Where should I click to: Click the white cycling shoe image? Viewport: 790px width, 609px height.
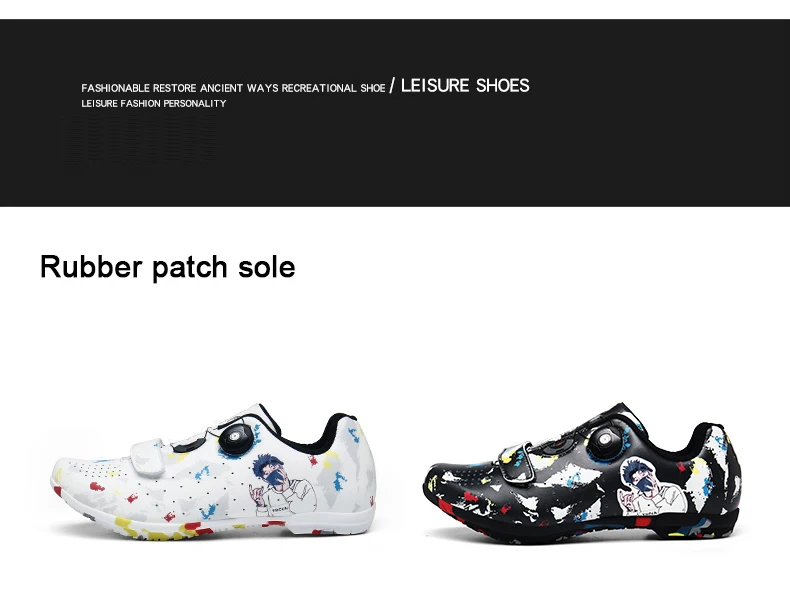point(214,471)
